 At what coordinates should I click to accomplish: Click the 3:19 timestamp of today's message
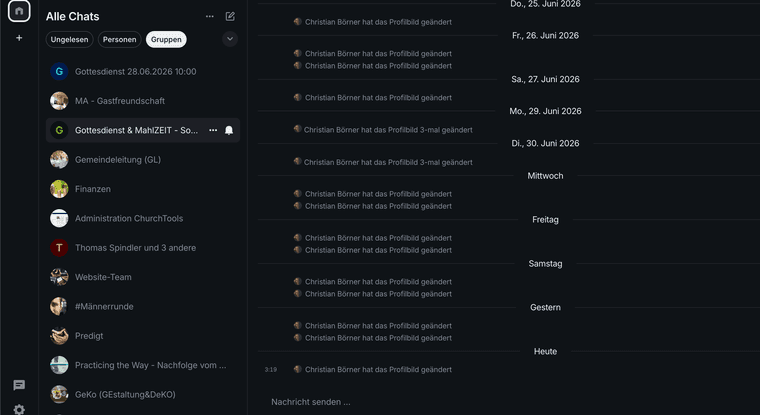[270, 369]
